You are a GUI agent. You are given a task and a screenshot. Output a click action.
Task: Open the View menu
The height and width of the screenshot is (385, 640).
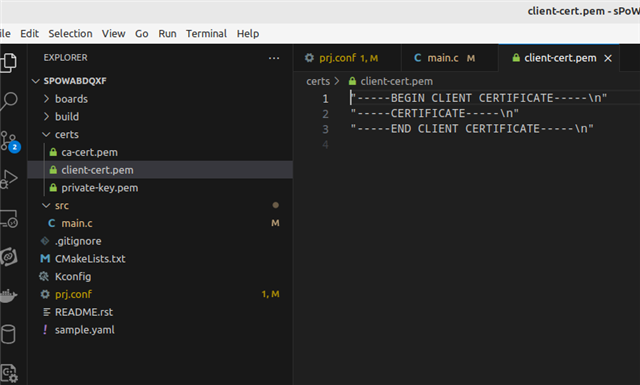(113, 33)
